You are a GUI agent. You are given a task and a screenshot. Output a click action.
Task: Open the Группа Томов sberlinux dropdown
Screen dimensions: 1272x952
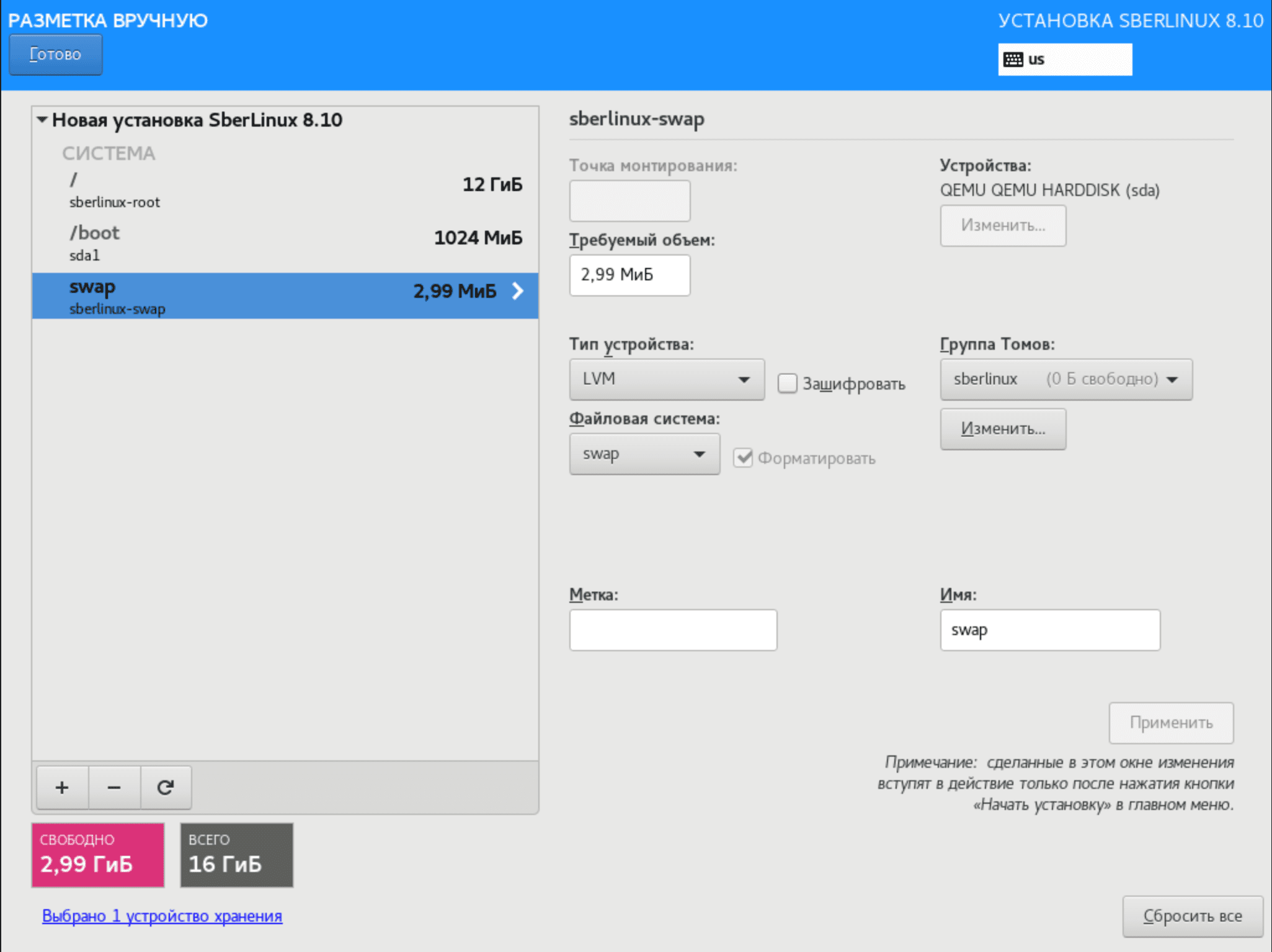pos(1066,379)
